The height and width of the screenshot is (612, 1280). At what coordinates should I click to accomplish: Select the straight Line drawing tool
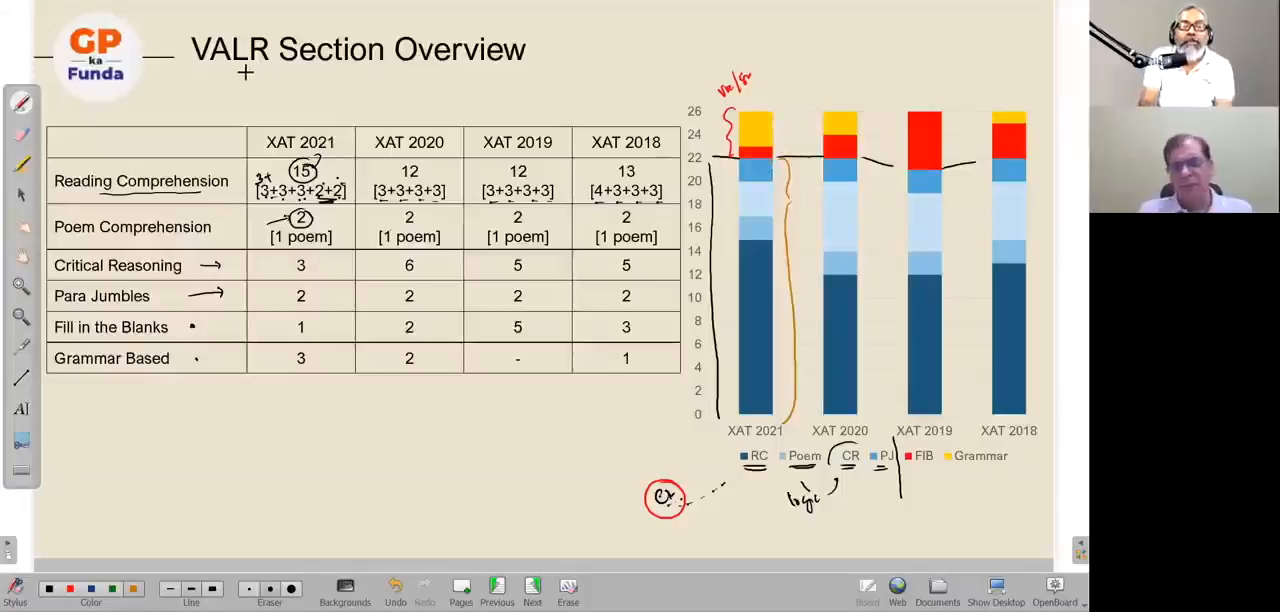(x=21, y=378)
